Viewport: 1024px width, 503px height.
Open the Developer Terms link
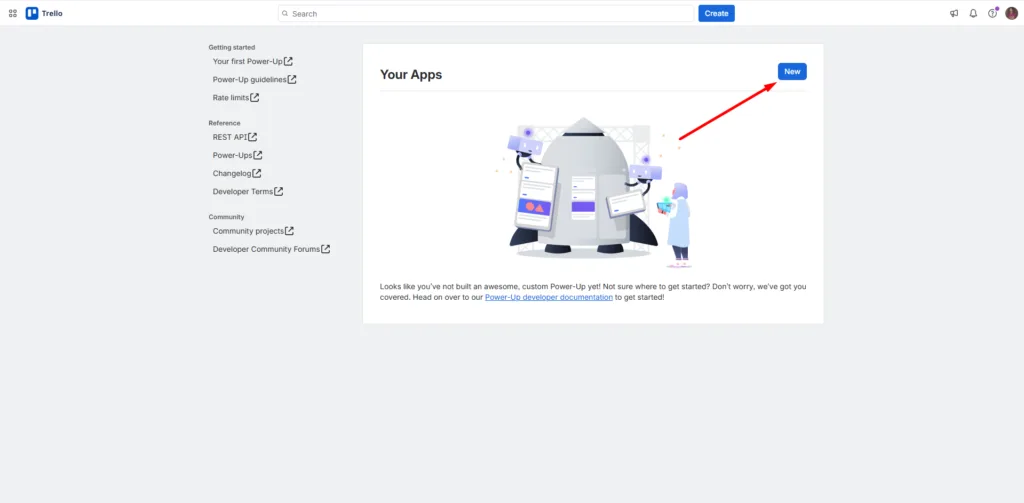coord(248,192)
